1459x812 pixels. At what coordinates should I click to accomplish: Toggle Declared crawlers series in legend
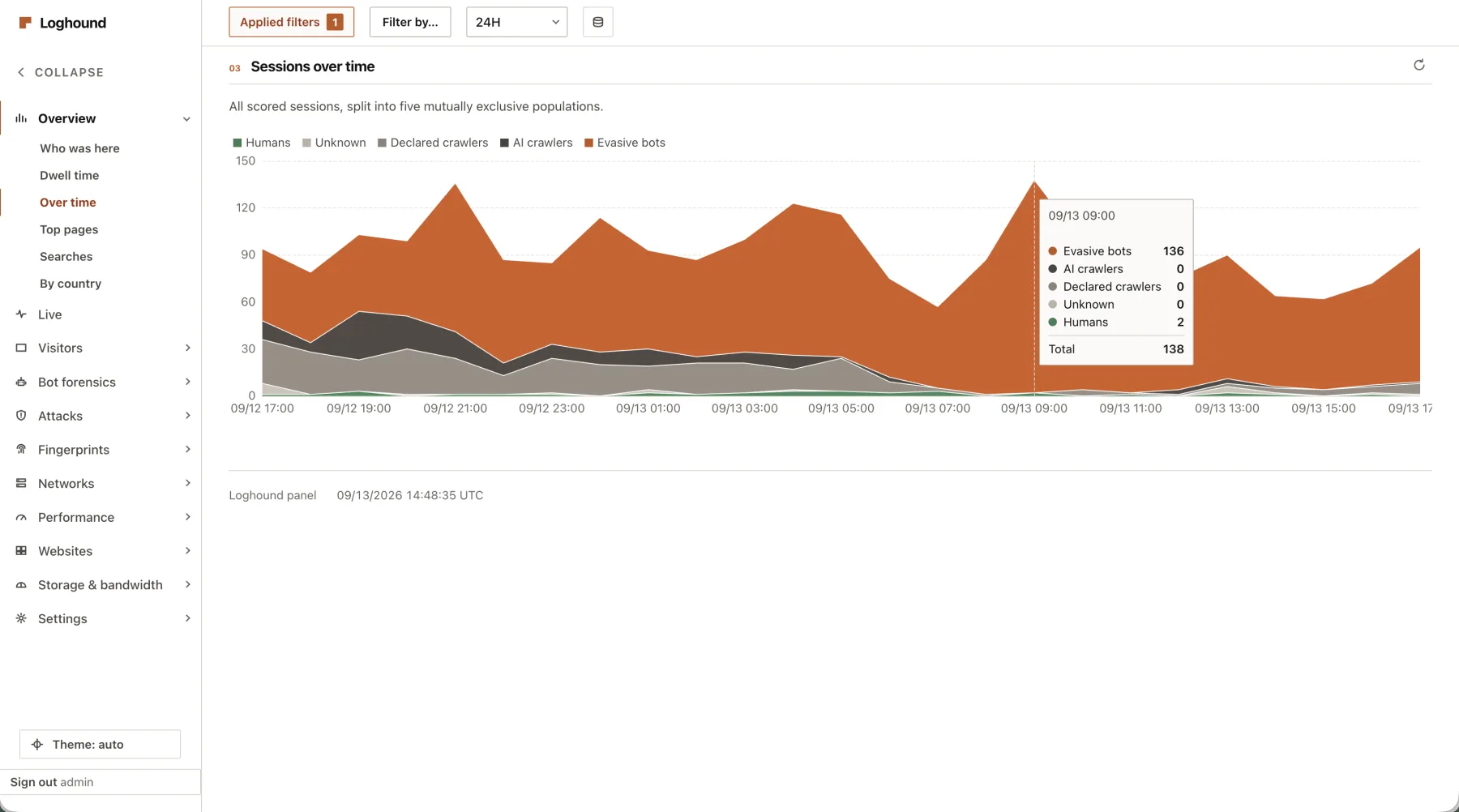point(433,143)
